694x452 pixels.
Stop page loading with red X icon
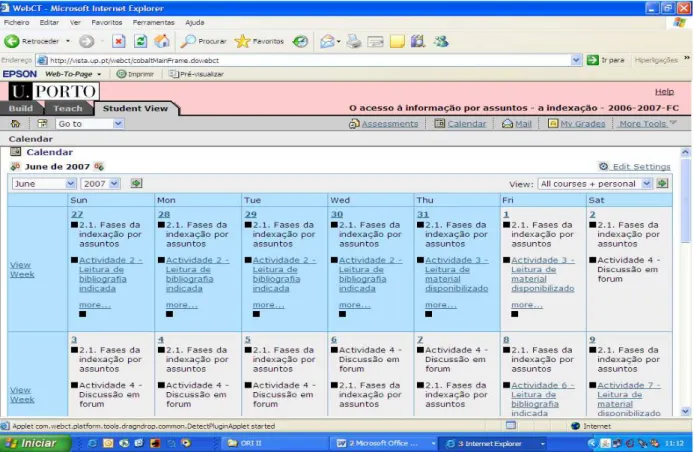[x=118, y=42]
